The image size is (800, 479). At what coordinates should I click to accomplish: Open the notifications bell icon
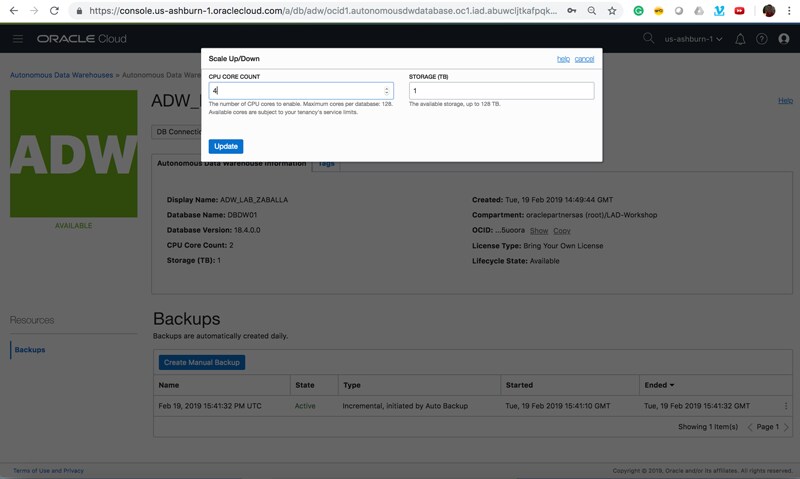[x=740, y=39]
